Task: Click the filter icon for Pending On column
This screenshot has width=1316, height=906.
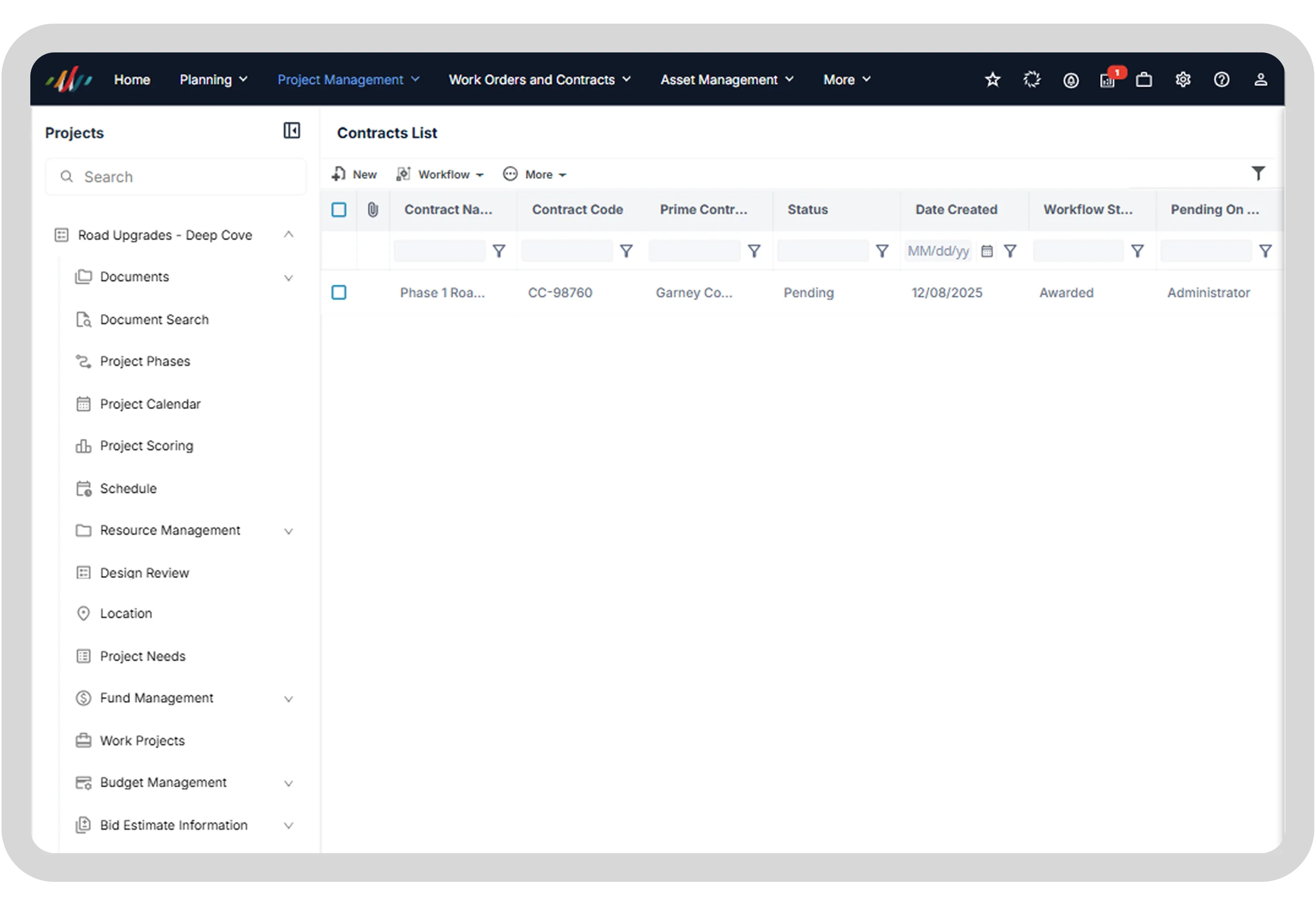Action: click(x=1266, y=251)
